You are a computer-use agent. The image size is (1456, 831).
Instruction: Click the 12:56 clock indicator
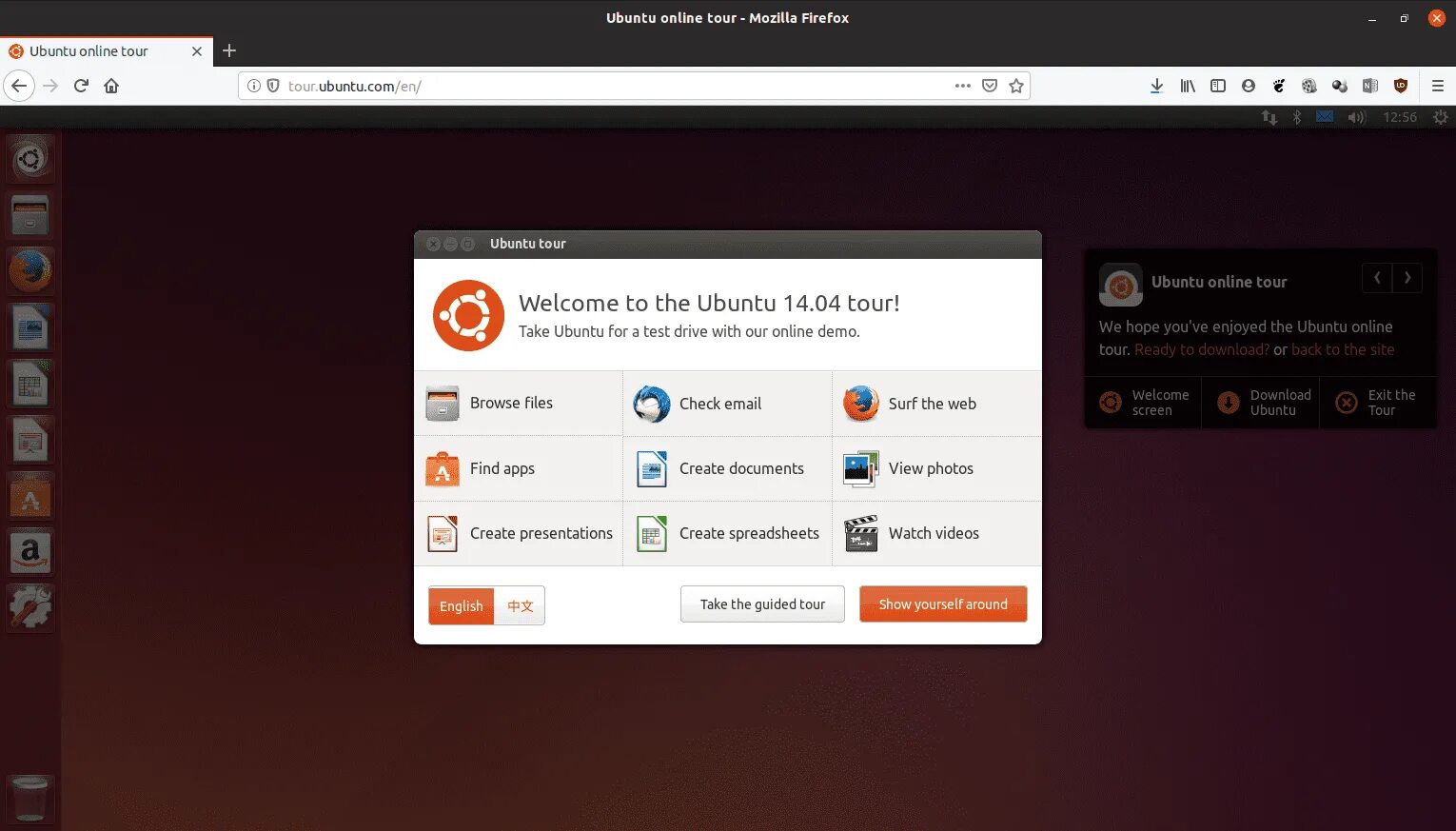(1400, 117)
